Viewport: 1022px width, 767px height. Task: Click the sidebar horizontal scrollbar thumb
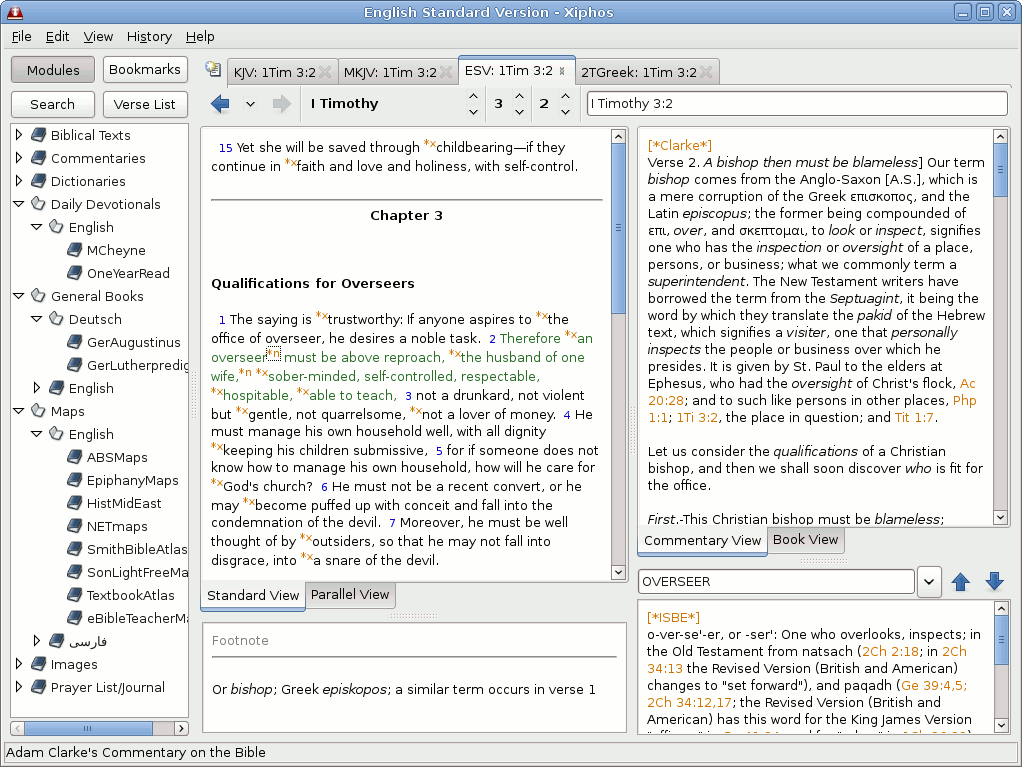(88, 728)
